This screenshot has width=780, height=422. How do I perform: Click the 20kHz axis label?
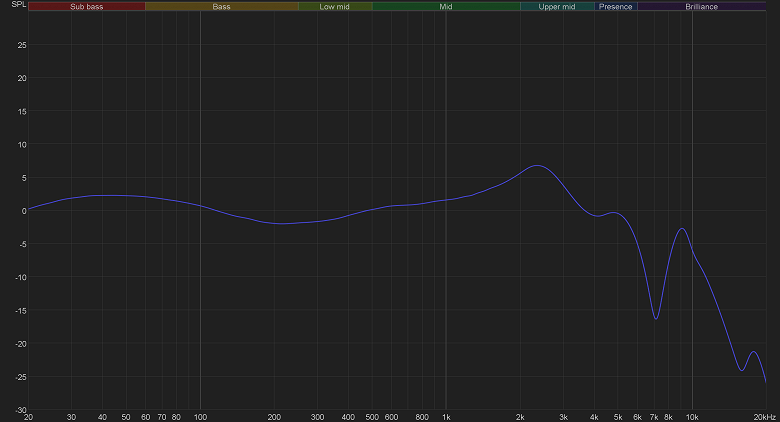[765, 417]
